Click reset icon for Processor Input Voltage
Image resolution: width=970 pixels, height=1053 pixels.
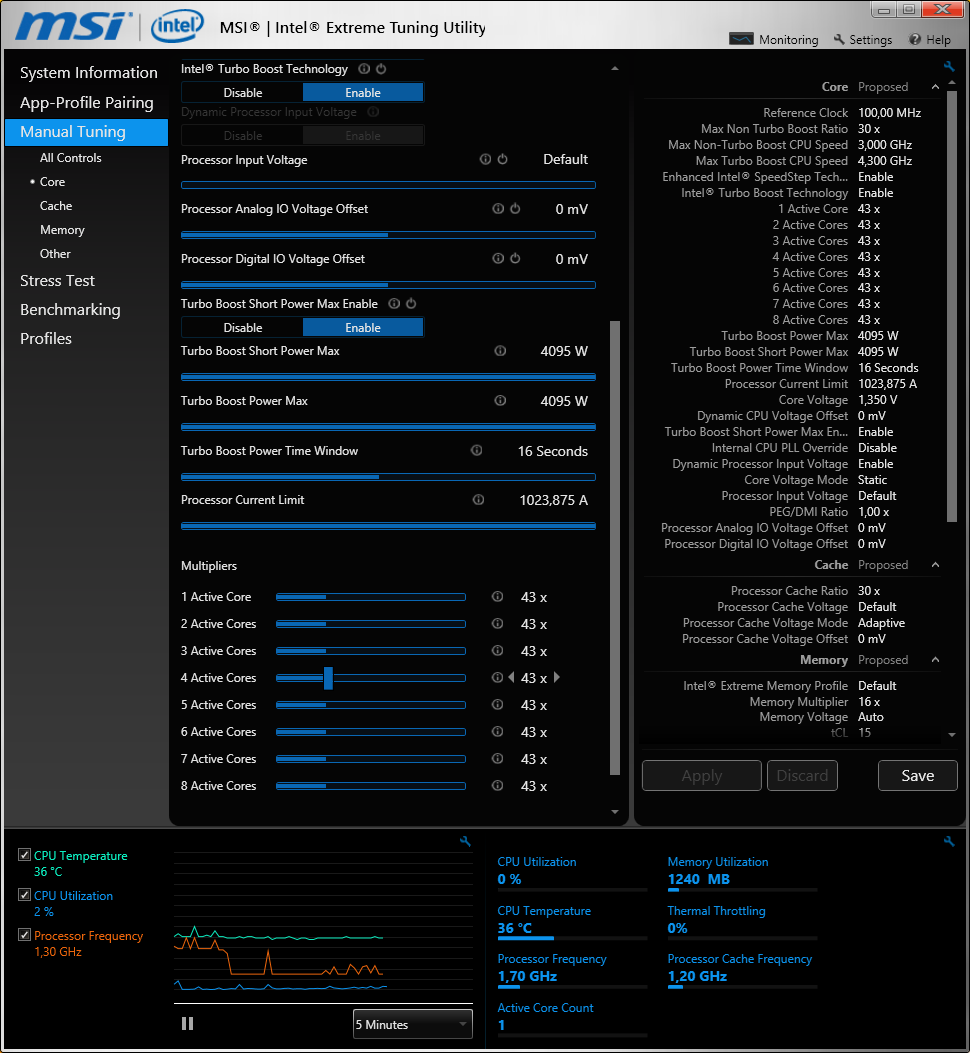(502, 159)
